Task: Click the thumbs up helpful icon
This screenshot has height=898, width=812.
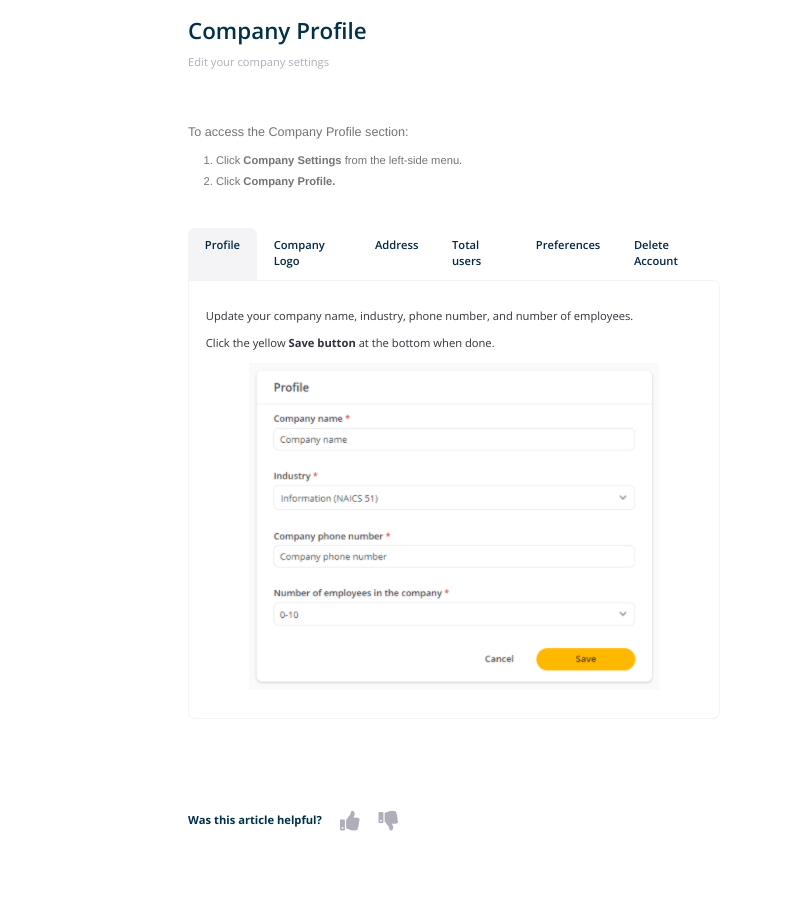Action: (349, 821)
